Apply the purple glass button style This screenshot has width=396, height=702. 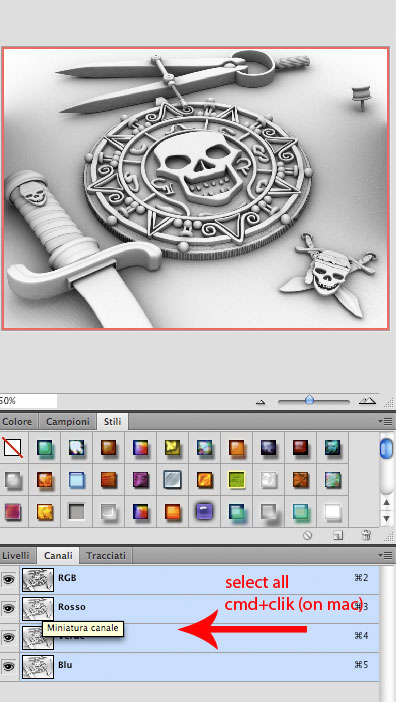point(204,511)
